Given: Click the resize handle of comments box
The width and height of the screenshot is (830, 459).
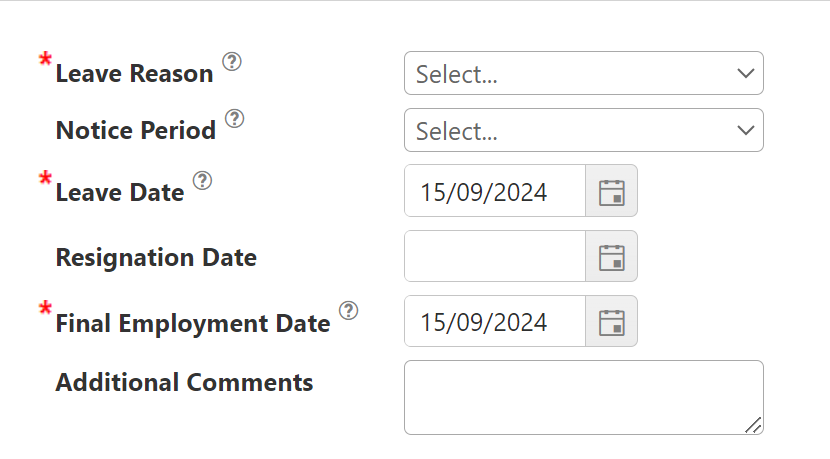Looking at the screenshot, I should 753,425.
